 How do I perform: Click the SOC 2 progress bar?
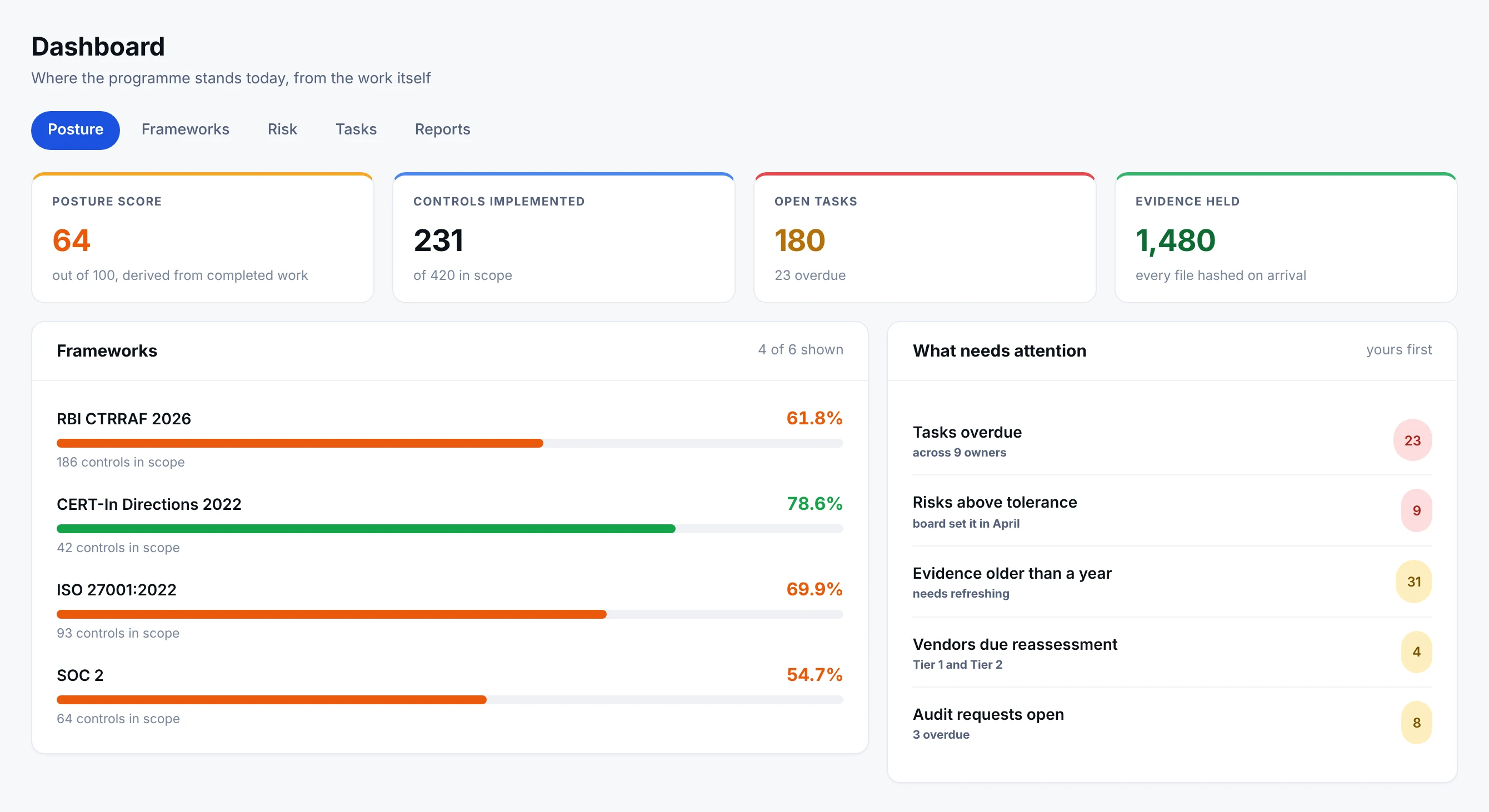449,700
